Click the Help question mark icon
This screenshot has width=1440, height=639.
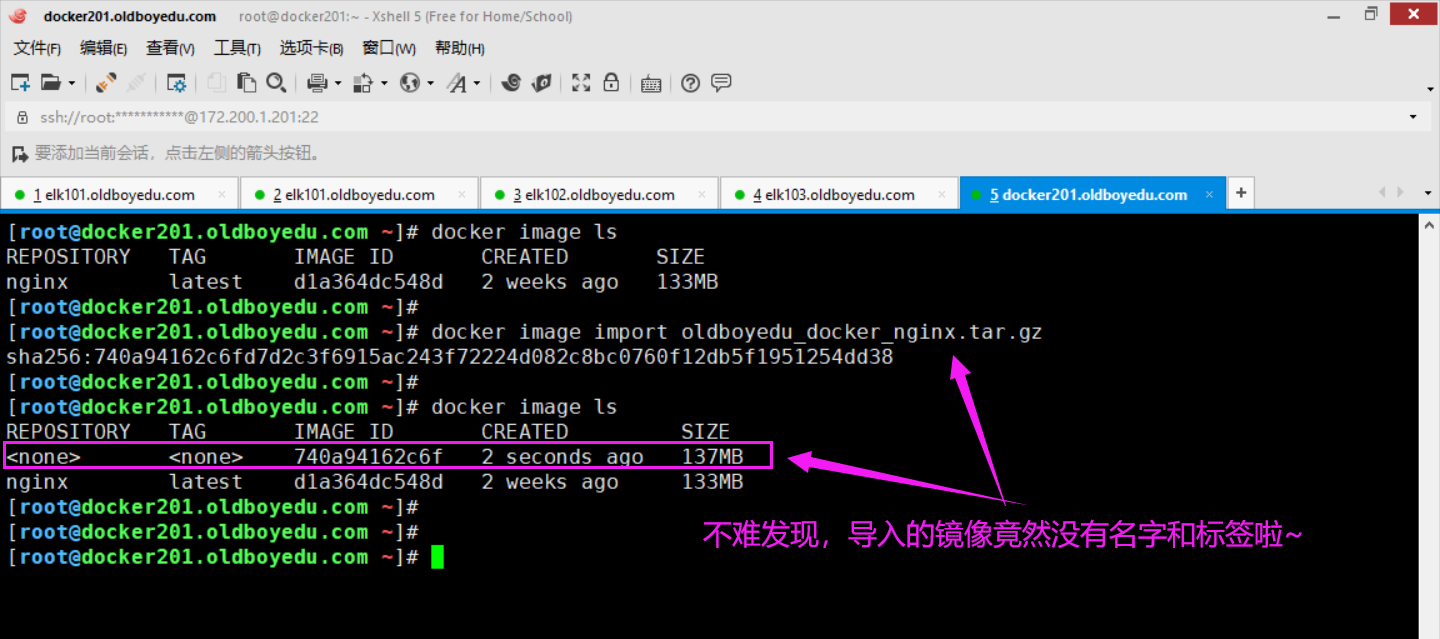[x=690, y=83]
